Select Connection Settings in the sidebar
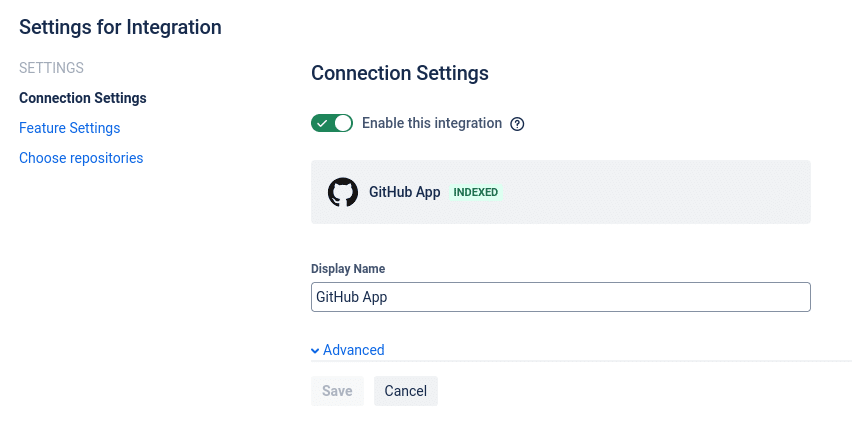The height and width of the screenshot is (446, 852). [83, 98]
